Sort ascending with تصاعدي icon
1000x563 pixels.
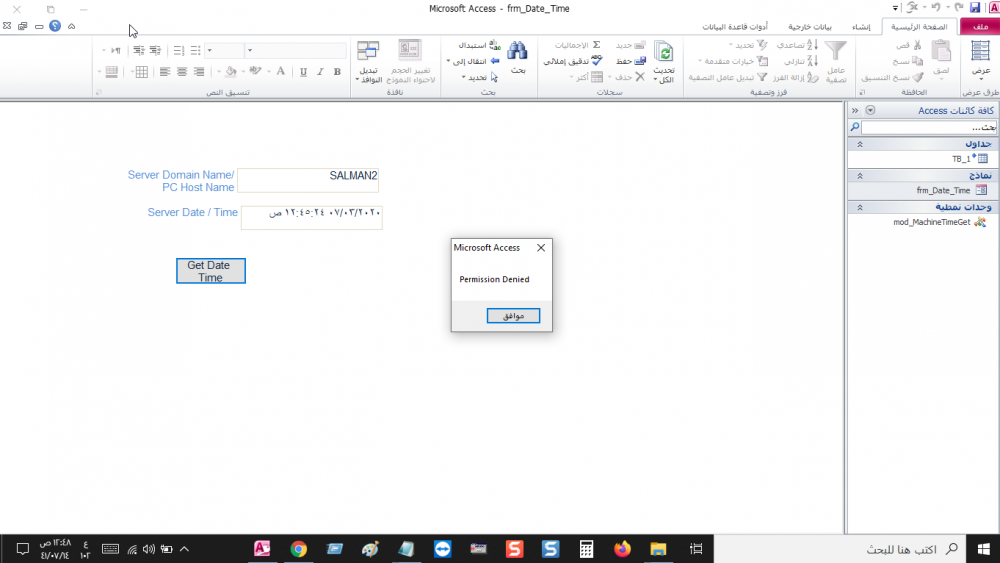click(812, 45)
